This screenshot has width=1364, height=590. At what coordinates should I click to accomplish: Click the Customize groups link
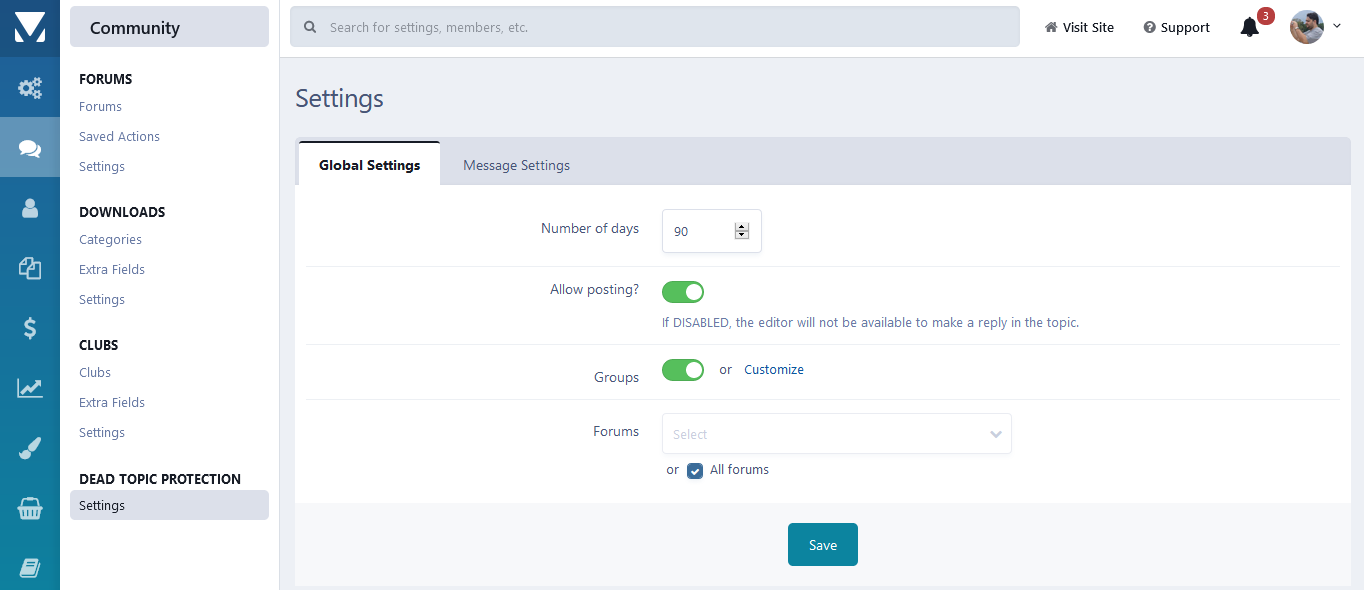tap(774, 370)
